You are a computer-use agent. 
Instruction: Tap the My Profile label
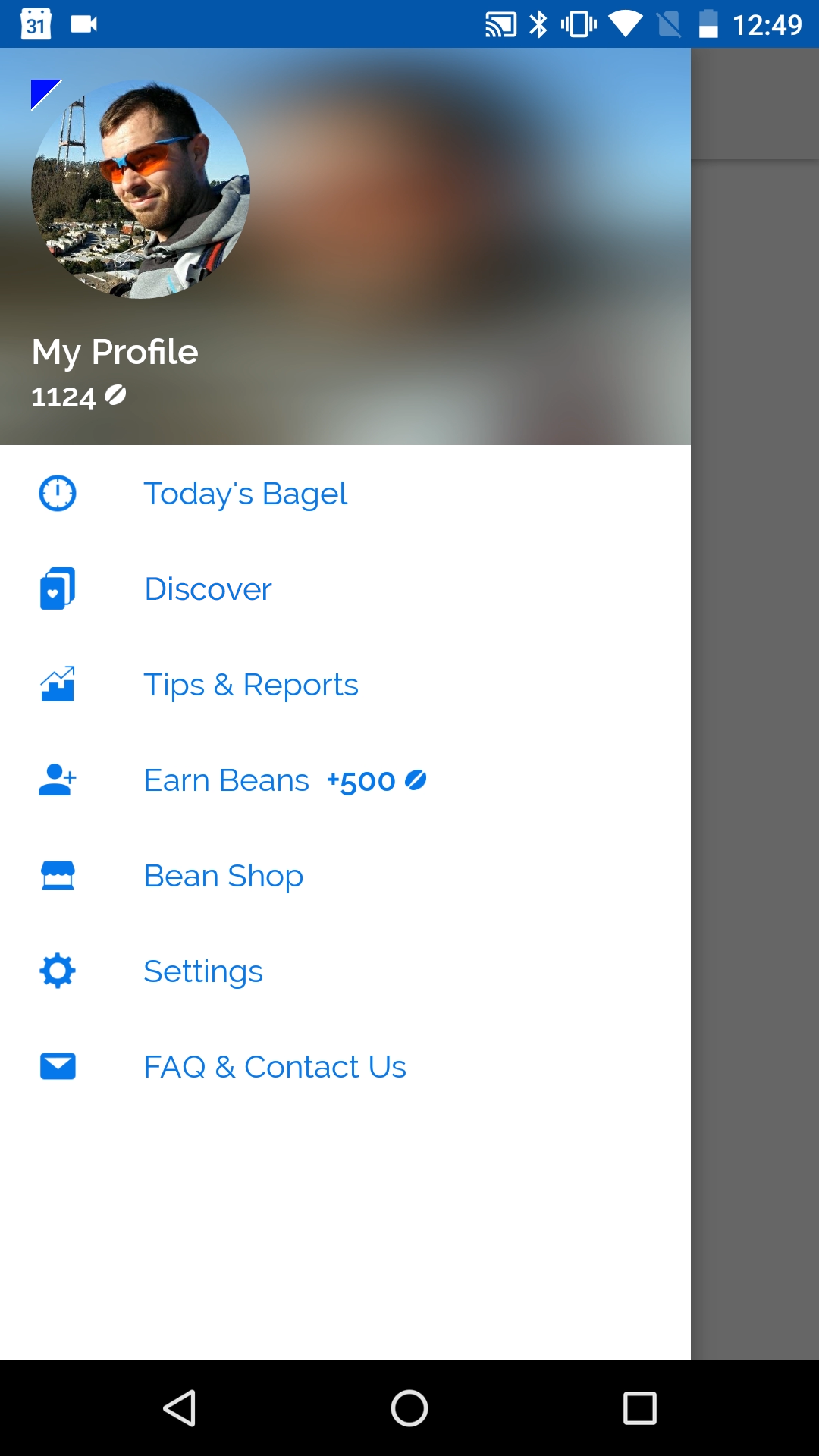click(115, 352)
